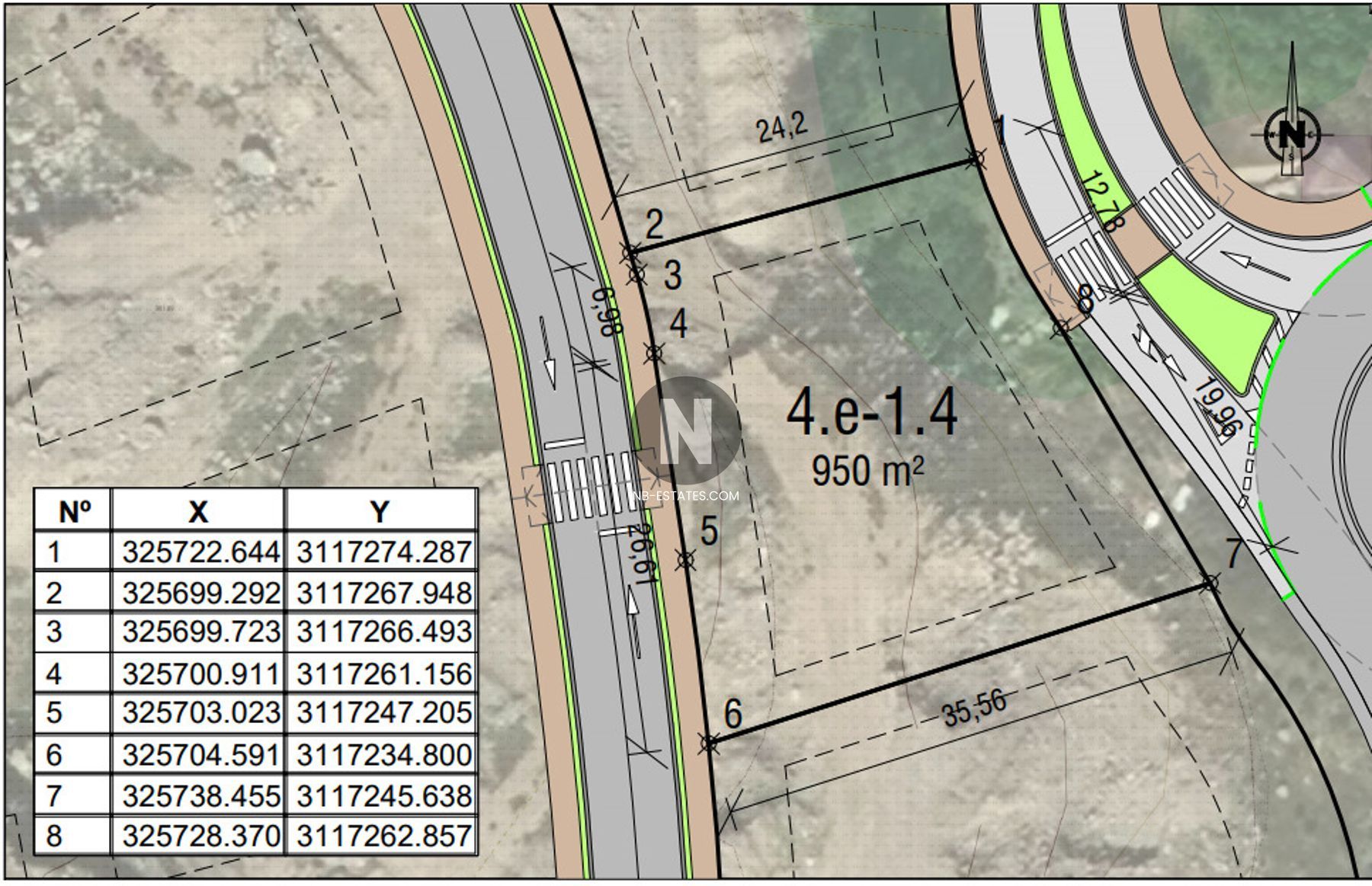The height and width of the screenshot is (886, 1372).
Task: Select survey point marker 1
Action: coord(976,159)
